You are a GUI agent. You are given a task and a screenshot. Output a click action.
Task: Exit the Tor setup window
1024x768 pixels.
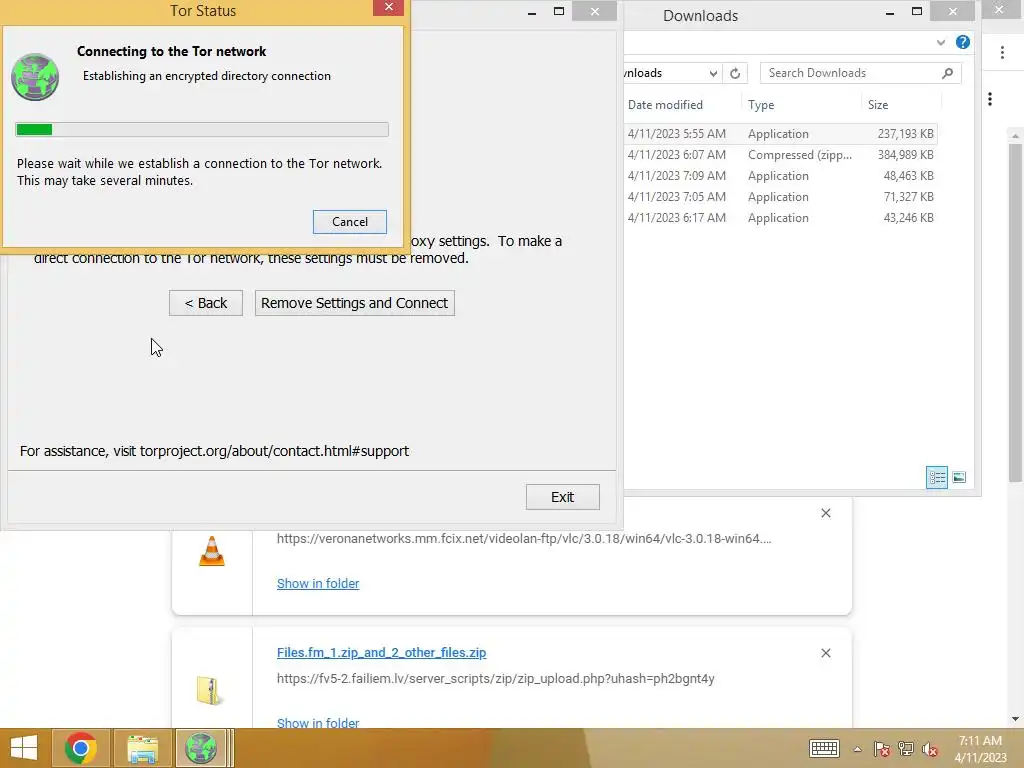[562, 497]
